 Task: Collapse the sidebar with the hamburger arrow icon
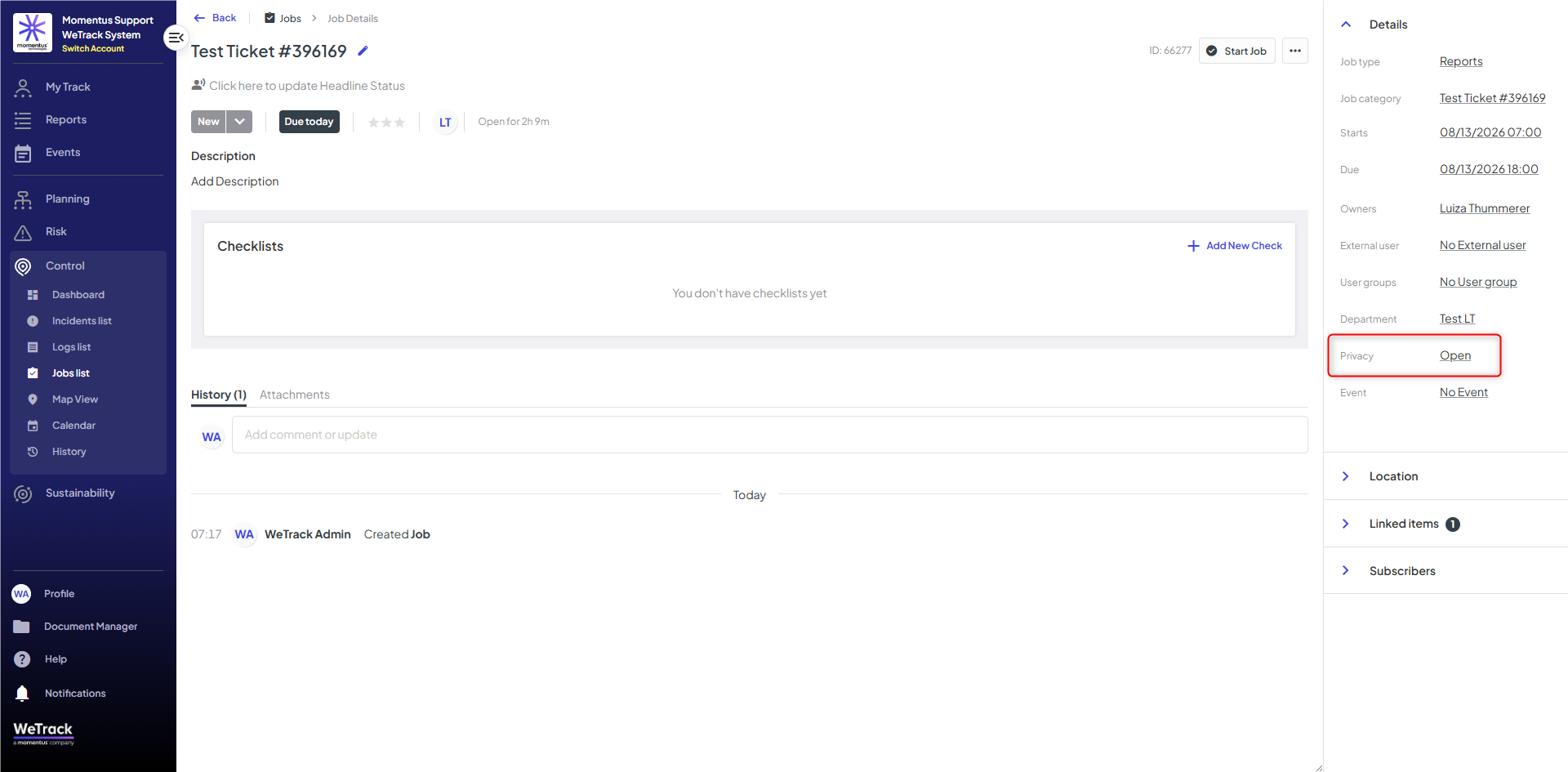176,38
